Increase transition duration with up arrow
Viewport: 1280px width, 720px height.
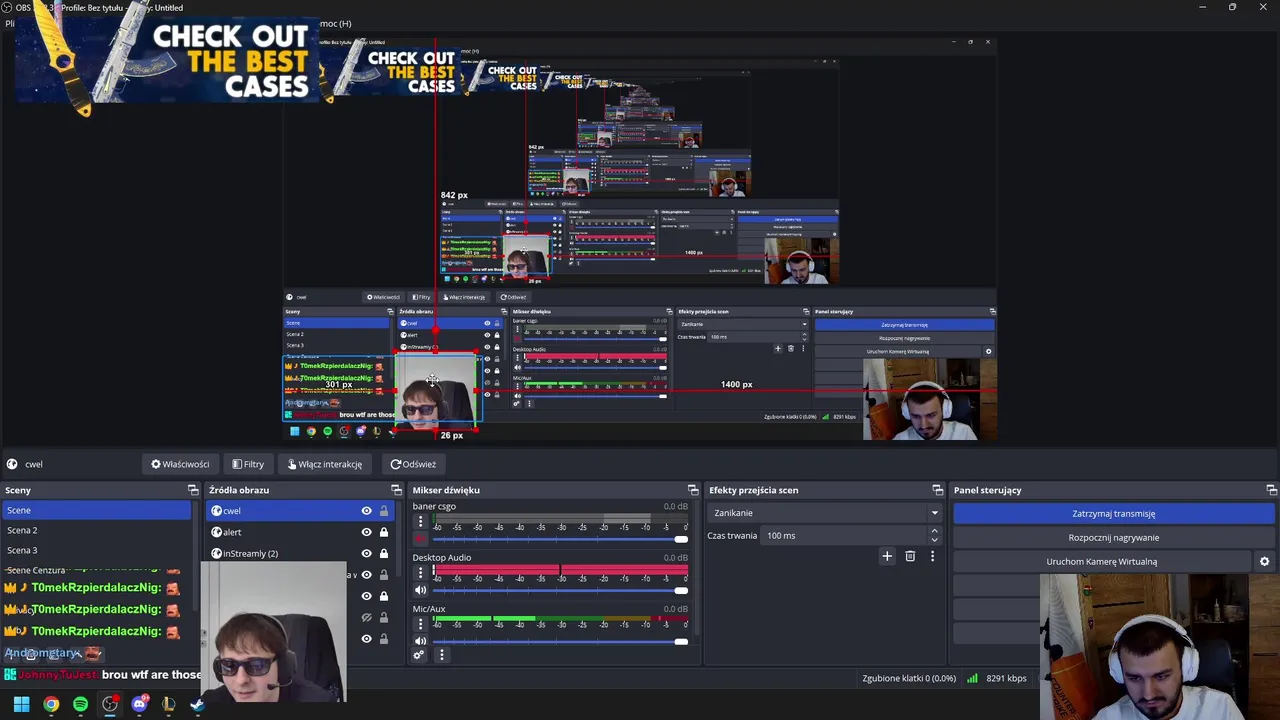937,532
